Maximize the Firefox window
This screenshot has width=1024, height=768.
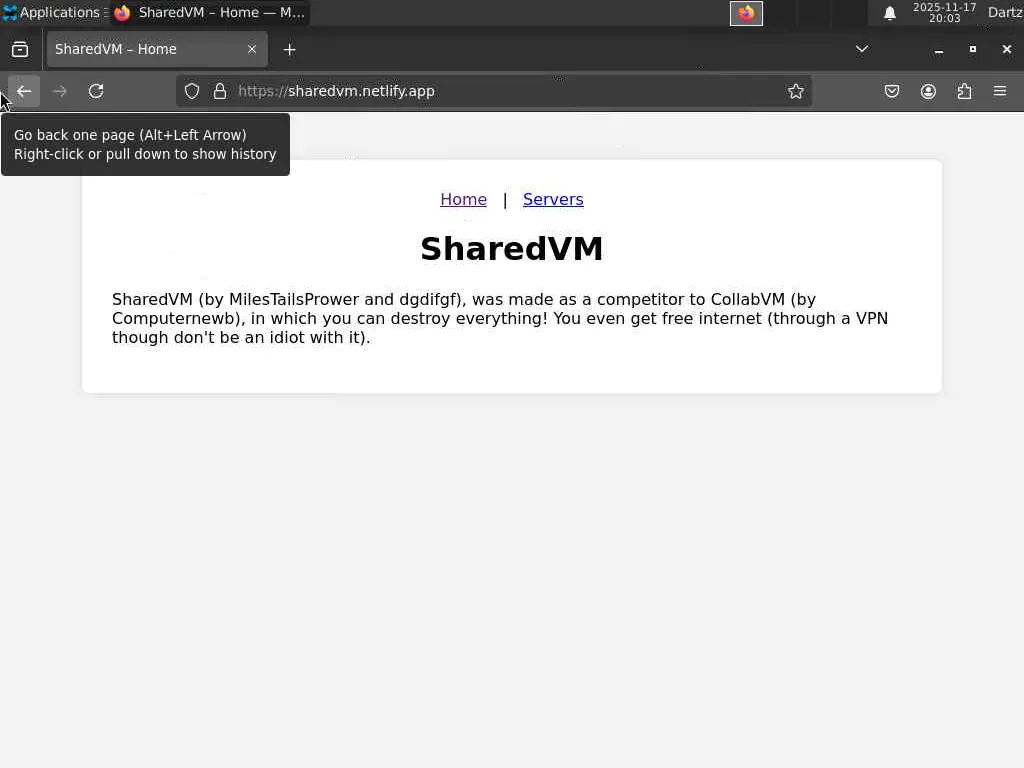click(x=972, y=49)
